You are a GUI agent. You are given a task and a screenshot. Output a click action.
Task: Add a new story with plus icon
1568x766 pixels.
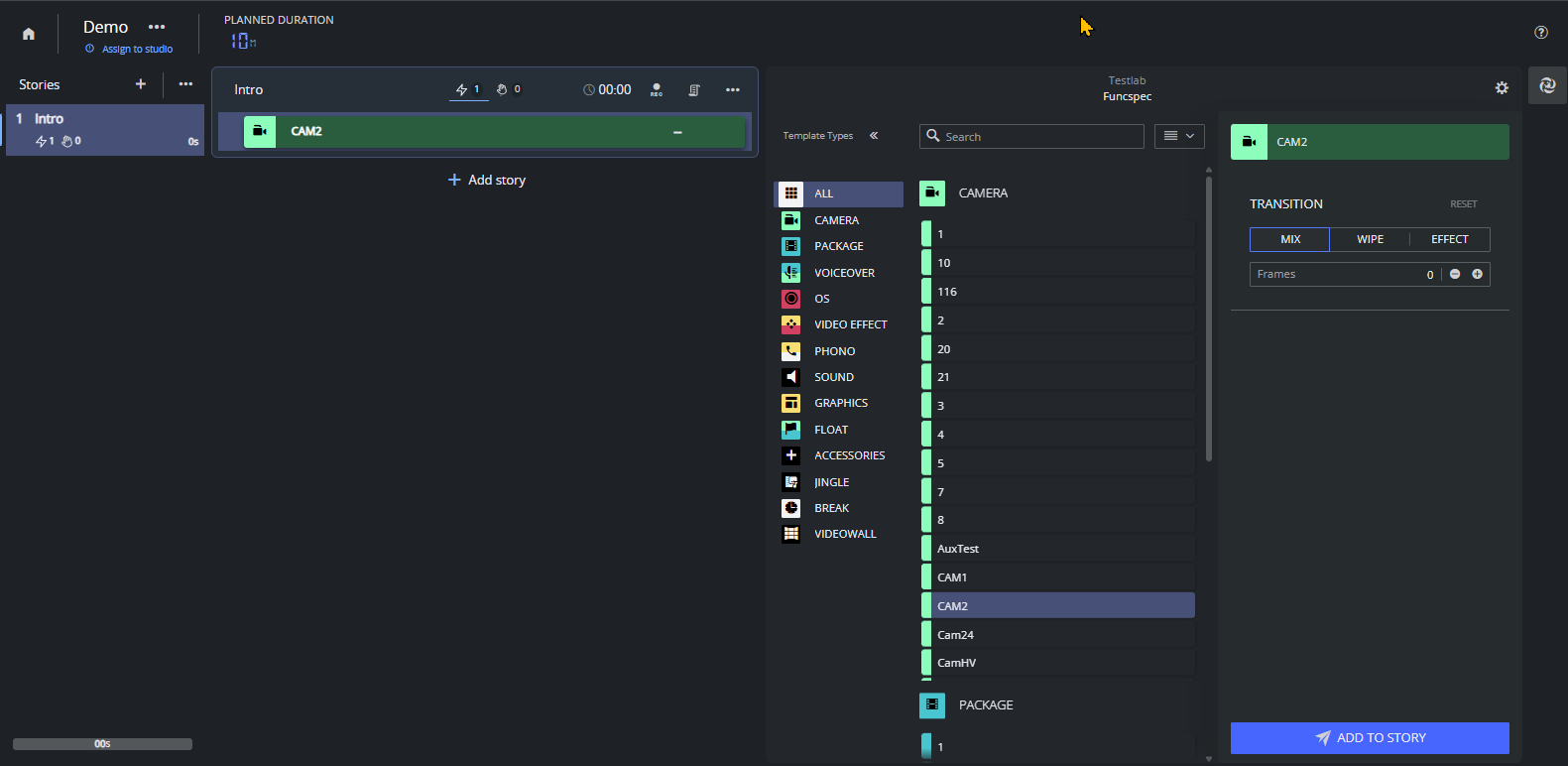coord(141,84)
